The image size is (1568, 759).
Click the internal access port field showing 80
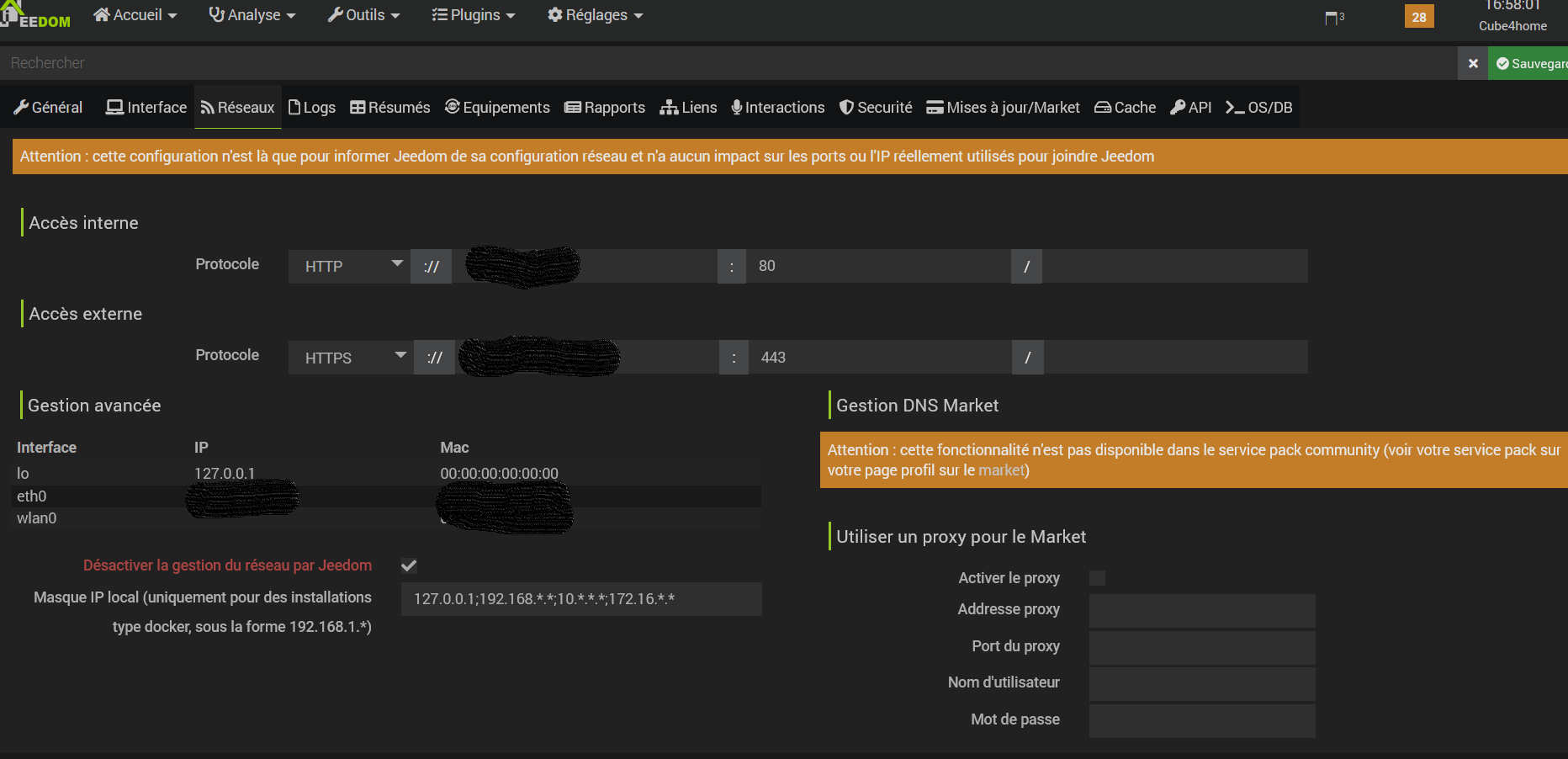pos(878,266)
